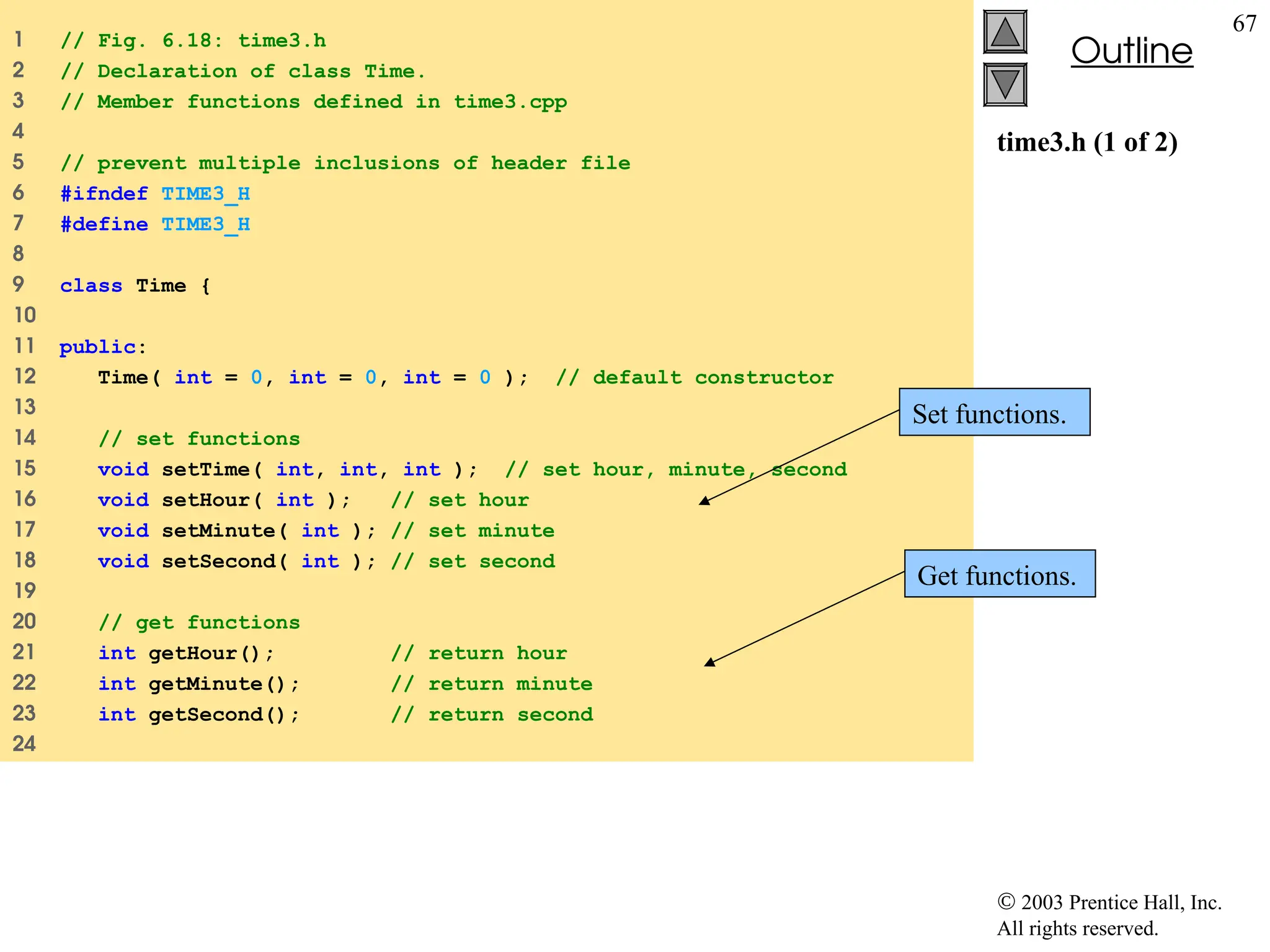
Task: Click the 'All rights reserved.' text
Action: tap(1077, 929)
